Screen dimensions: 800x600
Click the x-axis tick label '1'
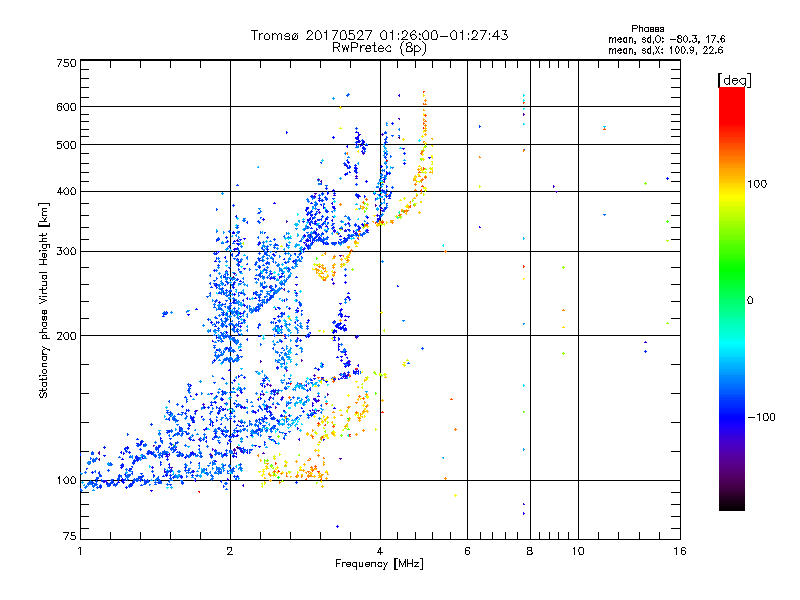point(80,551)
